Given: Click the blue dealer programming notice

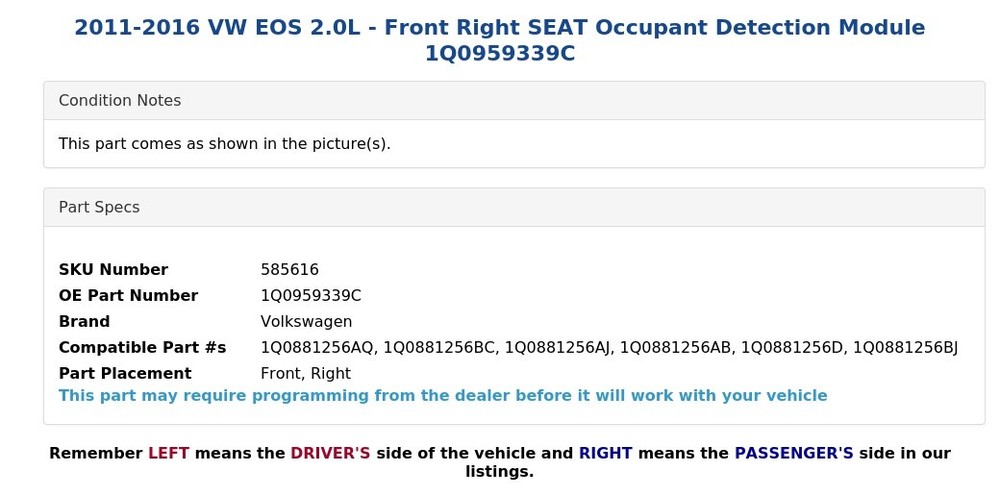Looking at the screenshot, I should [x=443, y=396].
